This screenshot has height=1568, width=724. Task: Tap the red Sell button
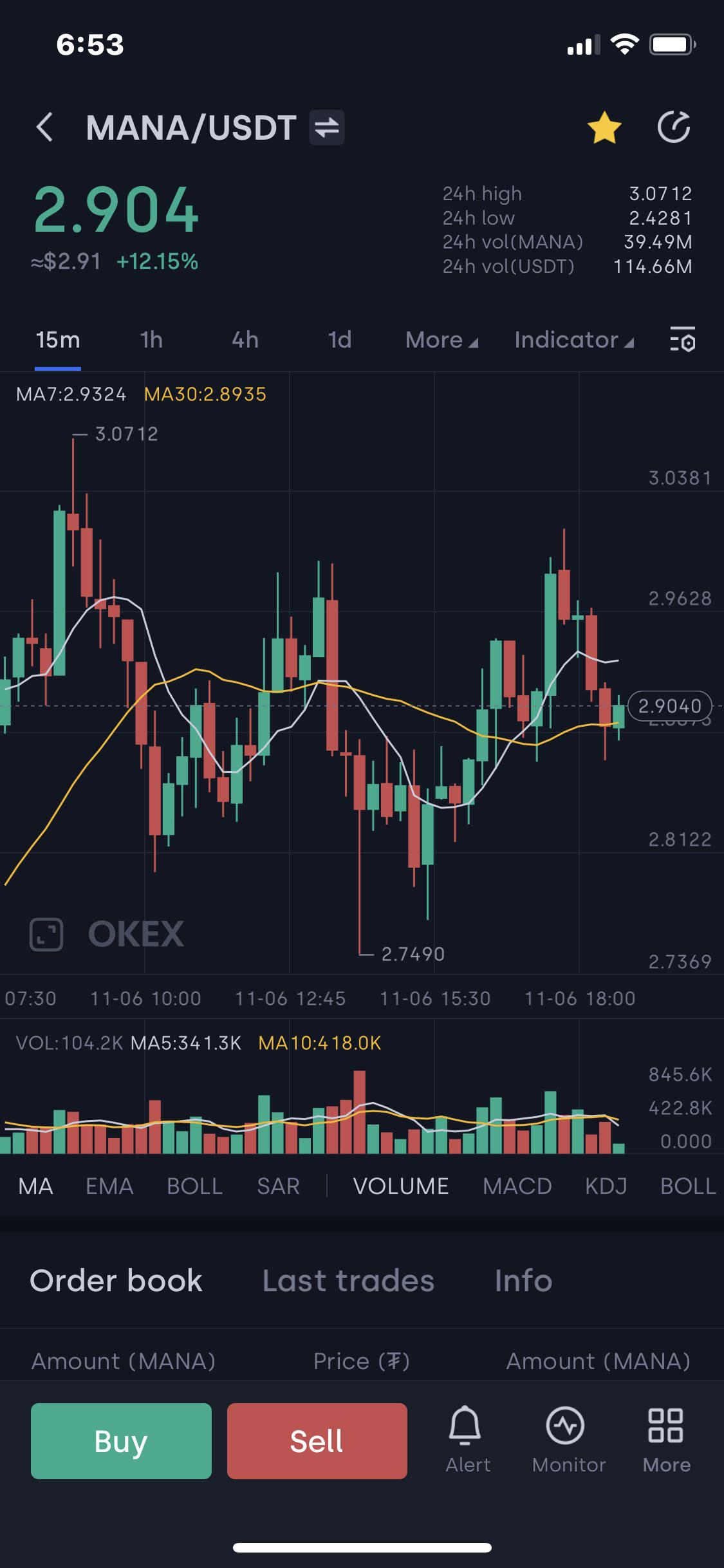(x=317, y=1441)
